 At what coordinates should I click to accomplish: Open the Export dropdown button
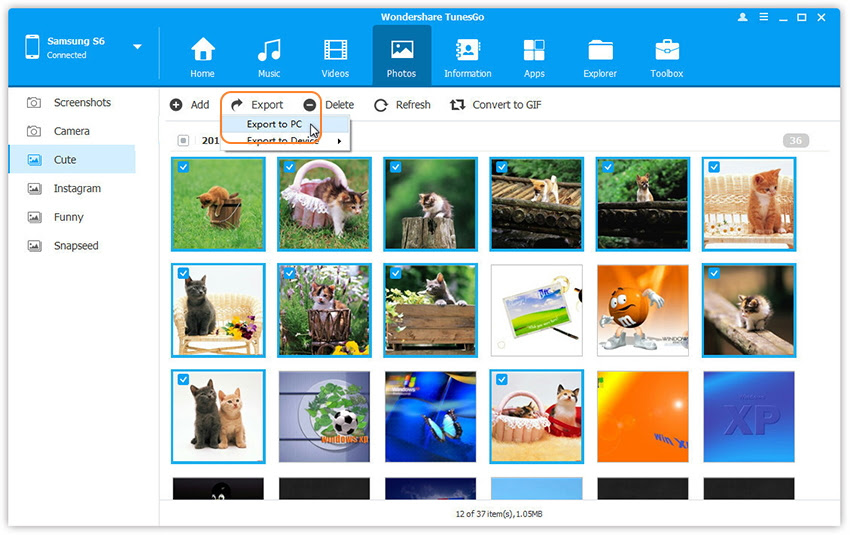pos(257,105)
